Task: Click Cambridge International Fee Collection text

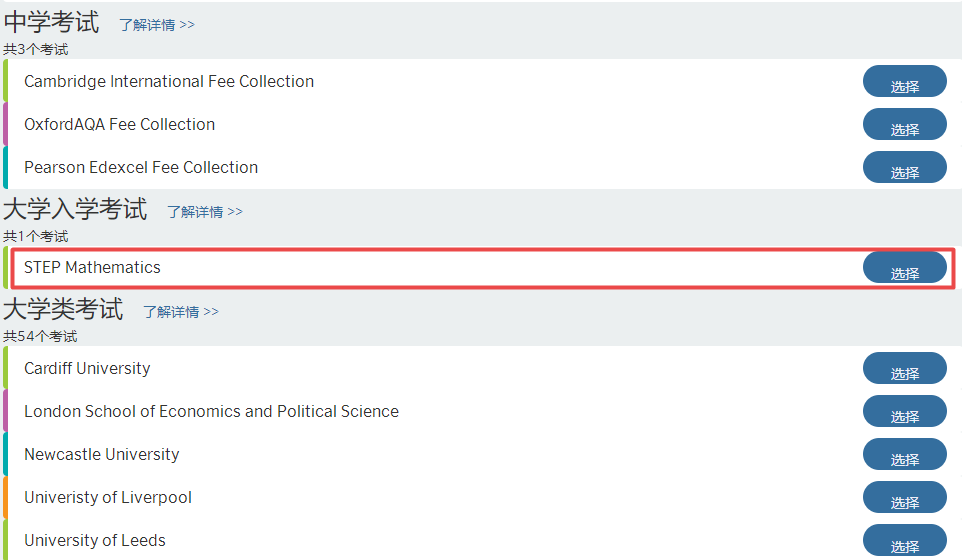Action: (169, 82)
